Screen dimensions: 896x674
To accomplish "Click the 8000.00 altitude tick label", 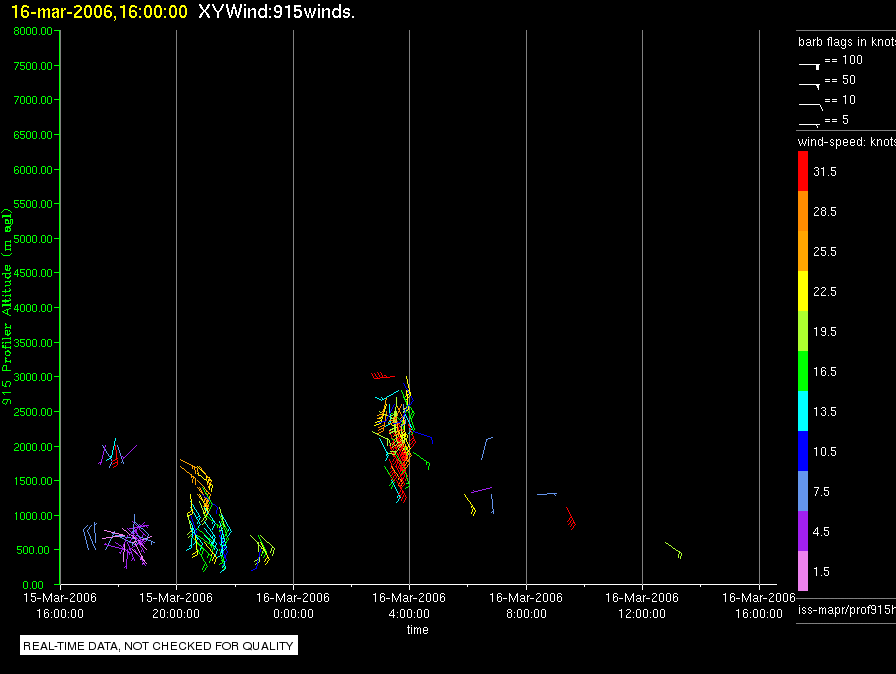I will click(x=33, y=31).
